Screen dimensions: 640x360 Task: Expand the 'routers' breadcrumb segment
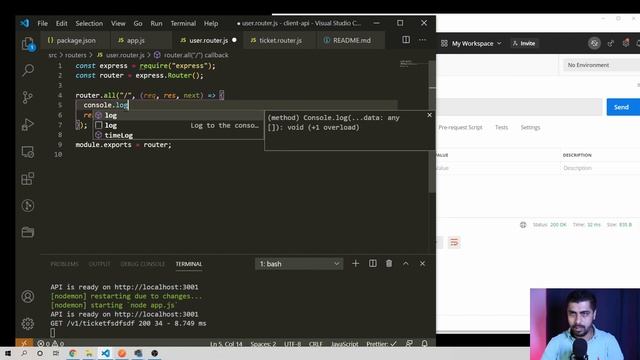coord(76,55)
